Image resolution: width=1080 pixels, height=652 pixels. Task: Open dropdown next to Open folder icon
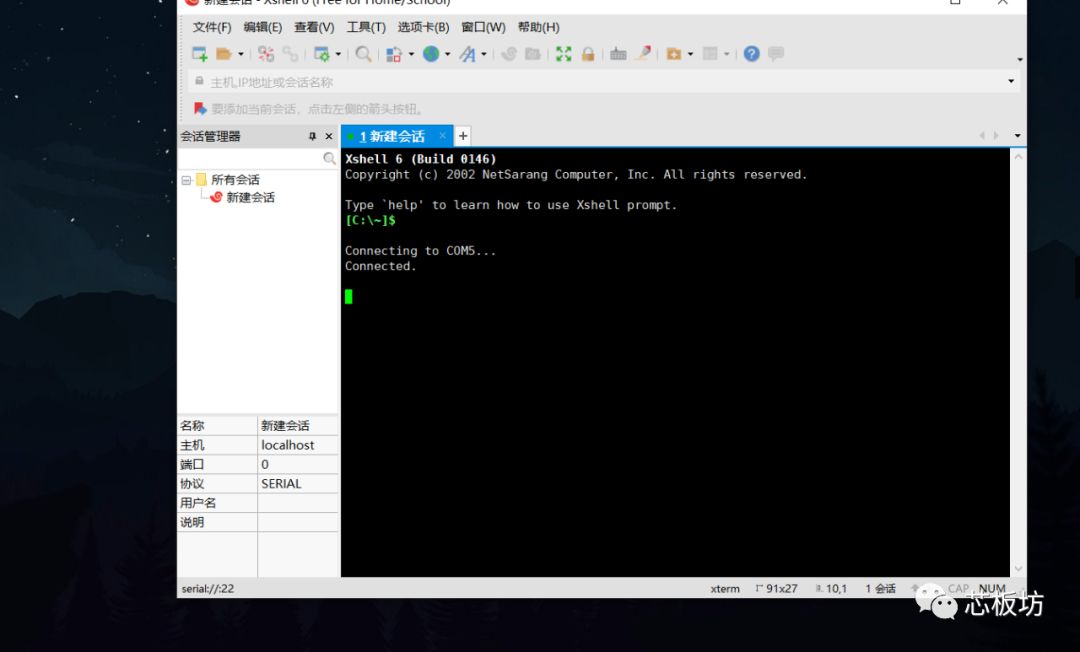240,54
